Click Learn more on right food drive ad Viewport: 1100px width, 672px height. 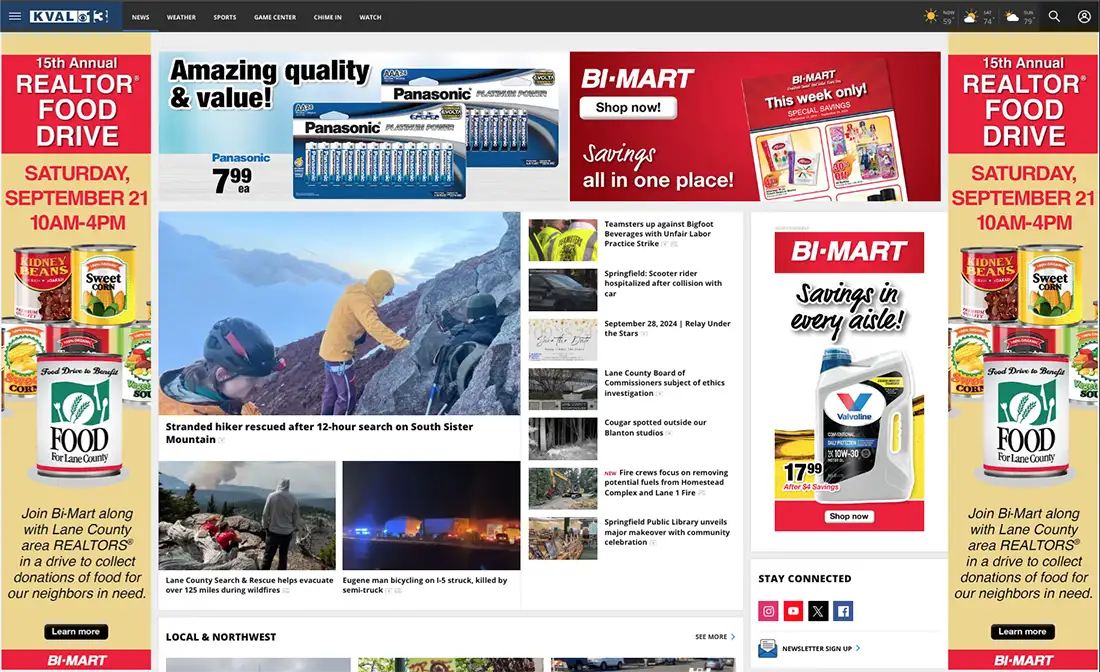pos(1022,631)
